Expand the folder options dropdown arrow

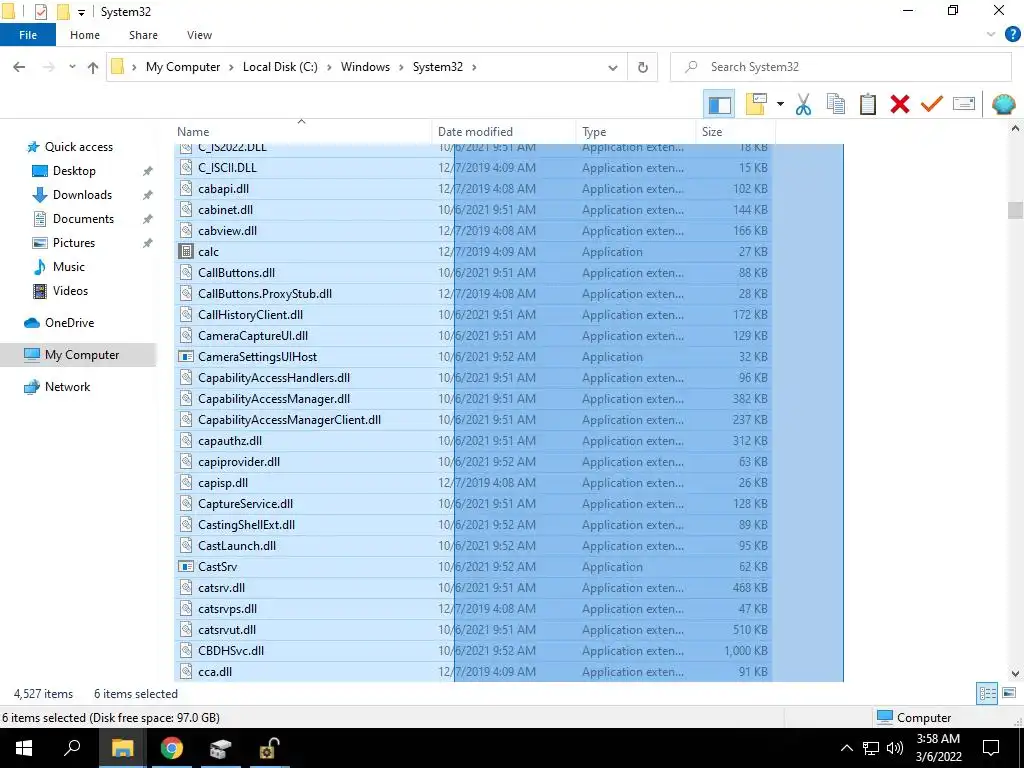[780, 104]
